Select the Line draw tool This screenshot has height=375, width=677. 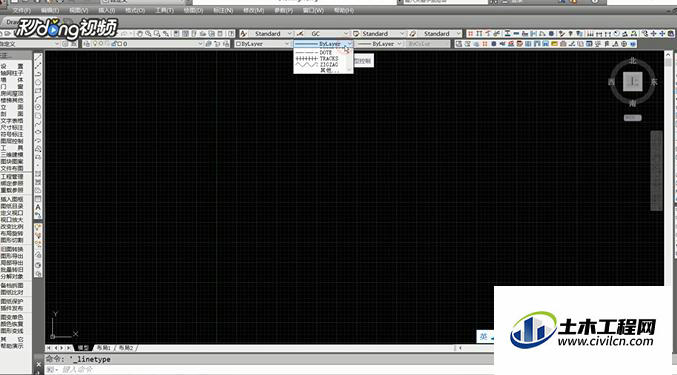click(38, 57)
